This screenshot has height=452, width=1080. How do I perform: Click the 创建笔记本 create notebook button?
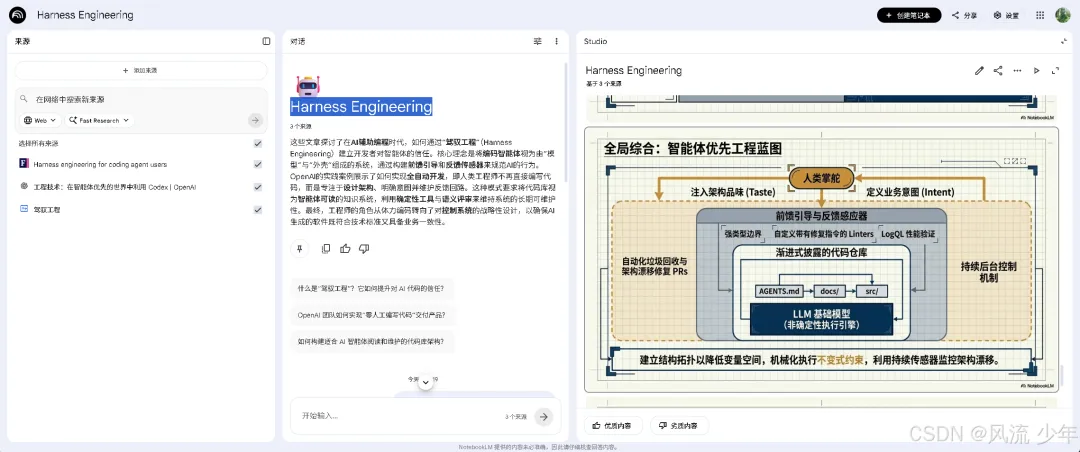(908, 15)
